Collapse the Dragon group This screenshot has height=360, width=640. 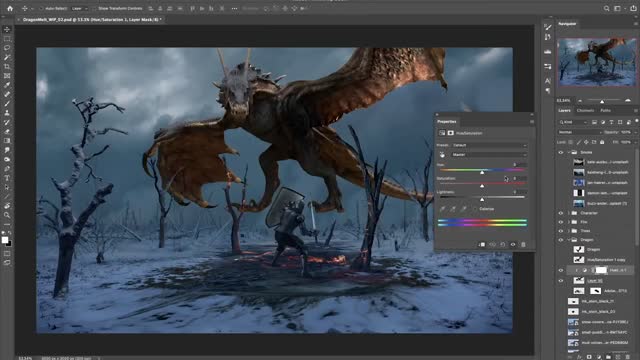coord(569,240)
